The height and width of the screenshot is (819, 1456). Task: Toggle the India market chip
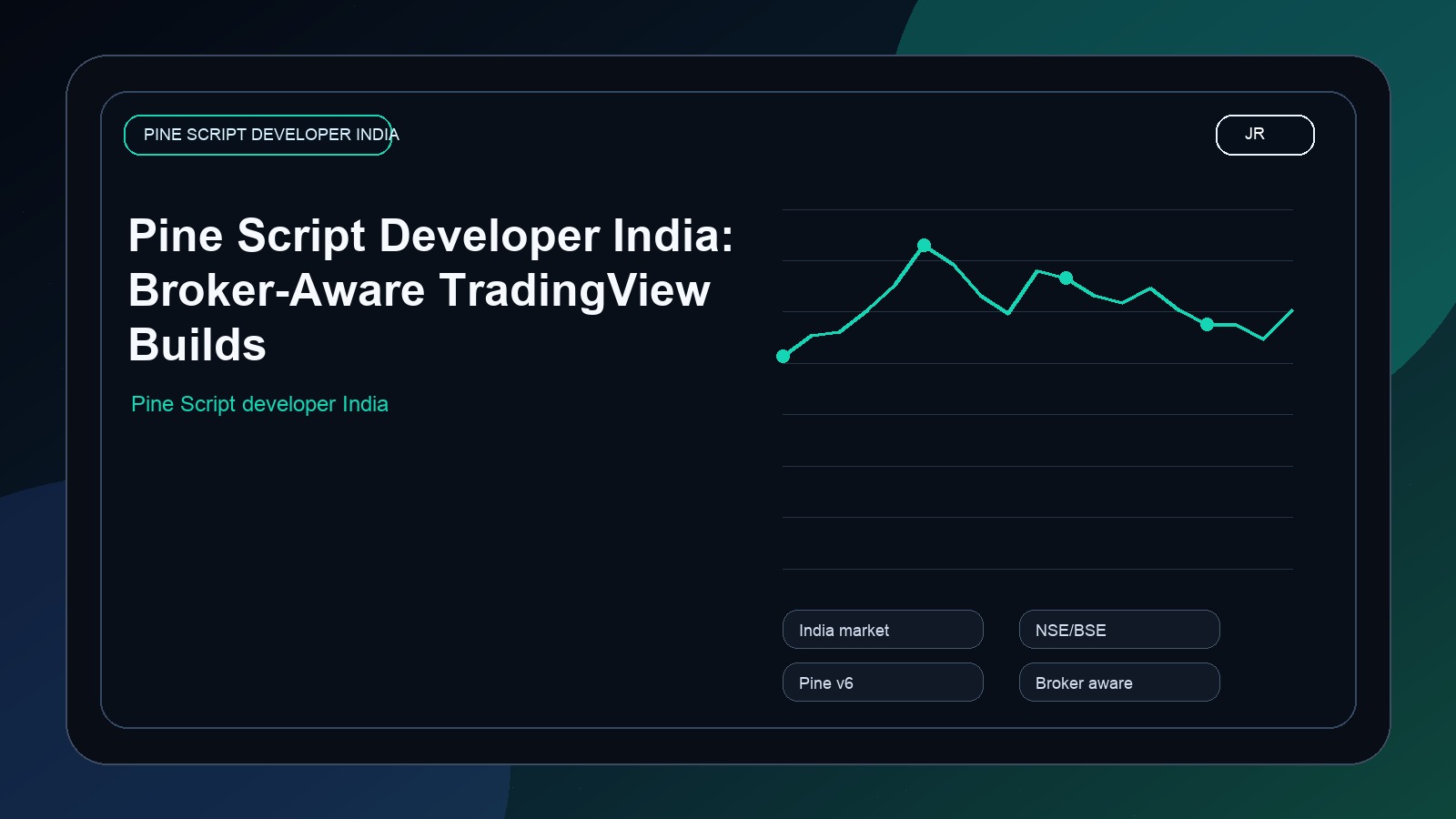pyautogui.click(x=882, y=629)
